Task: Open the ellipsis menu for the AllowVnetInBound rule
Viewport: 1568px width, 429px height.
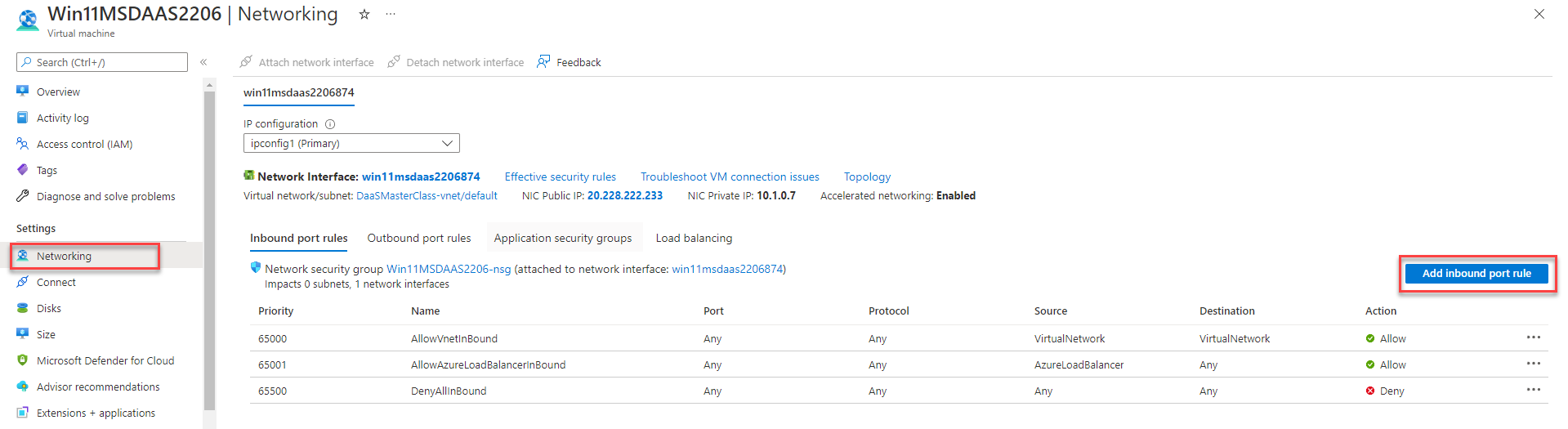Action: click(x=1533, y=337)
